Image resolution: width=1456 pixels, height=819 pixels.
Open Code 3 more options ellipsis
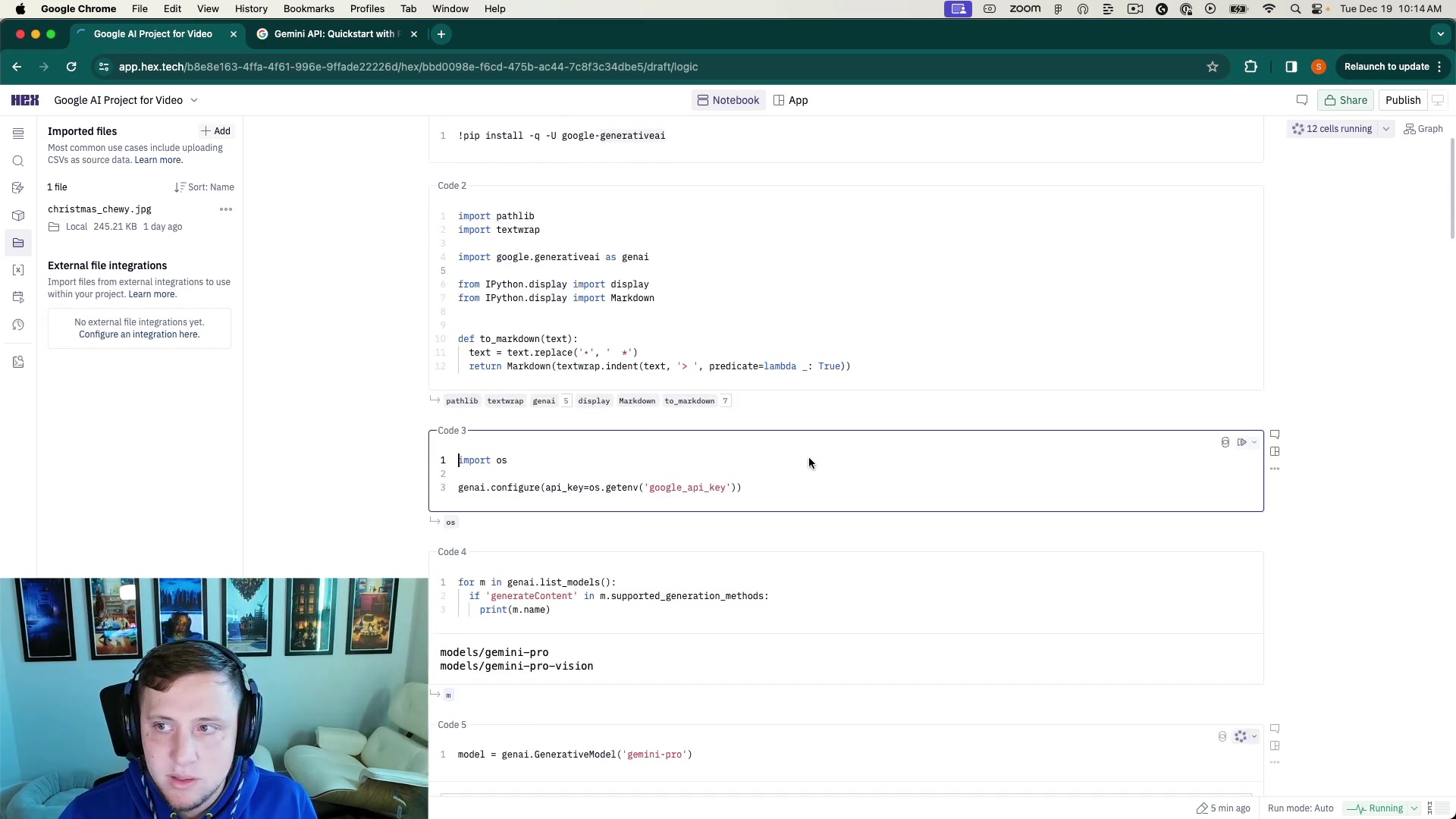pyautogui.click(x=1275, y=469)
